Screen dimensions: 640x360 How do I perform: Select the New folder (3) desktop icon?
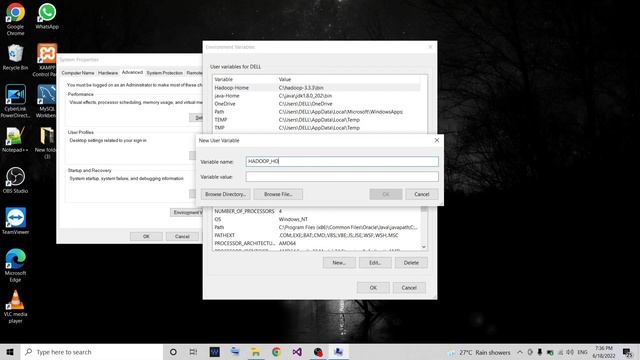47,143
